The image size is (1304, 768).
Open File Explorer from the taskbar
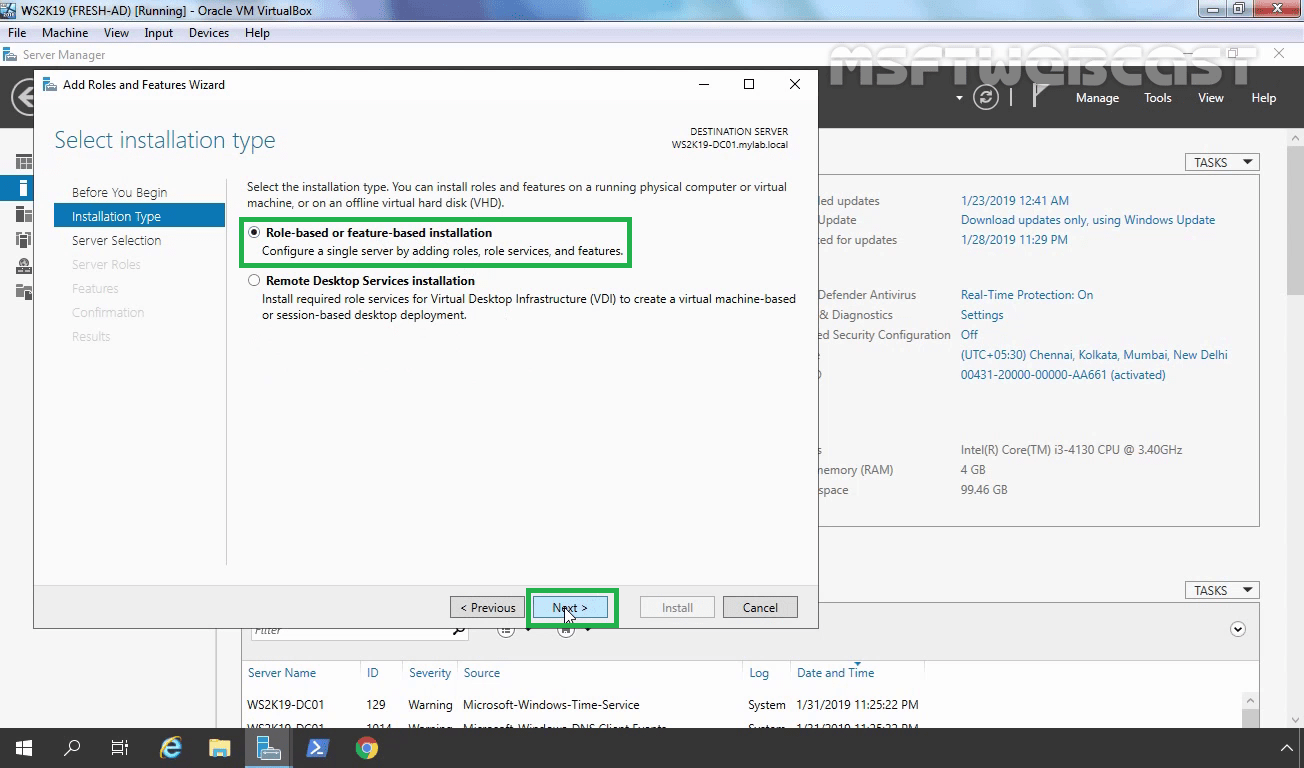tap(219, 747)
